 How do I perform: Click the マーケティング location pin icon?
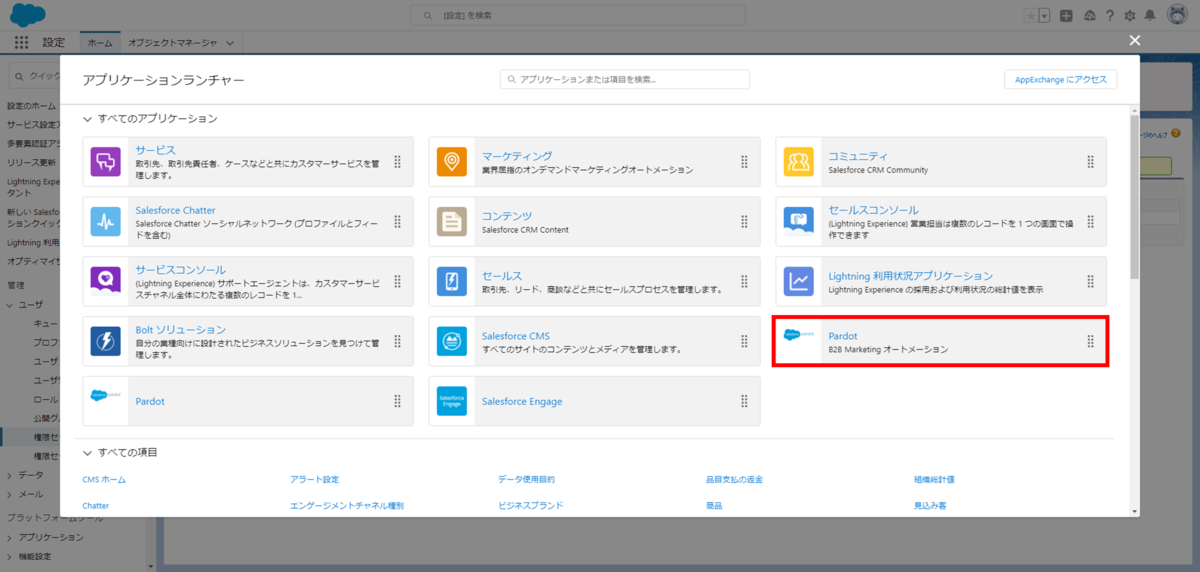(452, 161)
